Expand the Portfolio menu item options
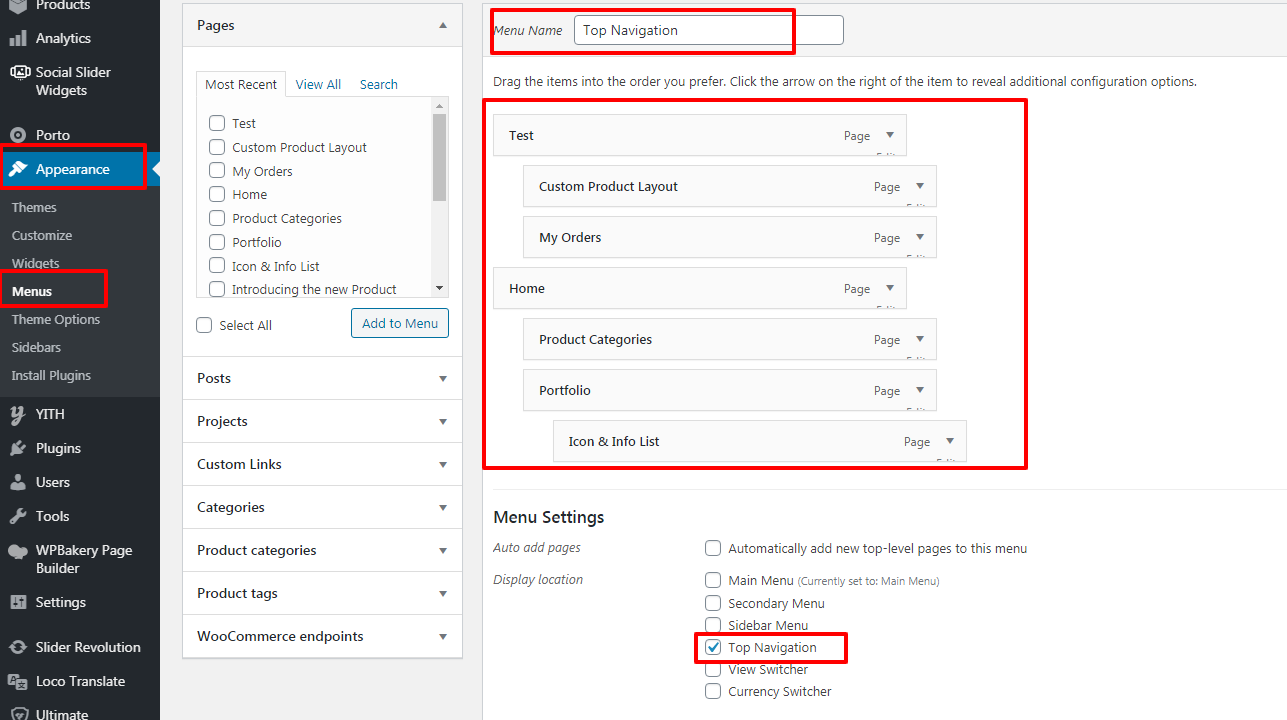The image size is (1287, 720). [x=919, y=390]
